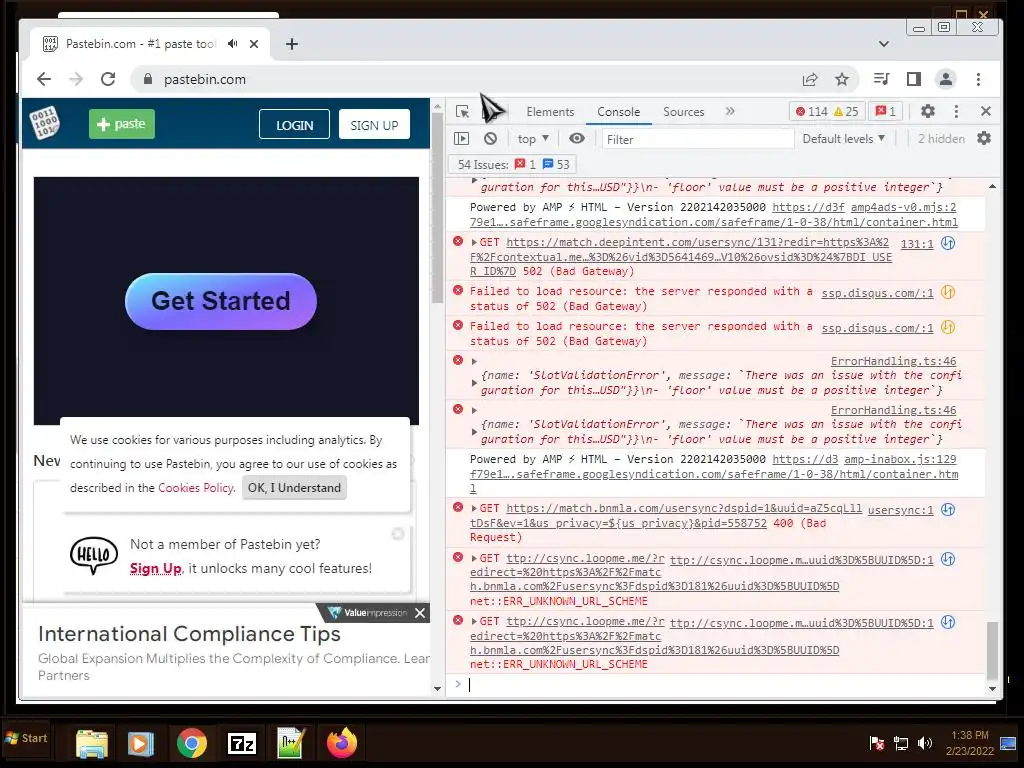The height and width of the screenshot is (768, 1024).
Task: Expand the match.deepintent.com GET error
Action: point(474,242)
